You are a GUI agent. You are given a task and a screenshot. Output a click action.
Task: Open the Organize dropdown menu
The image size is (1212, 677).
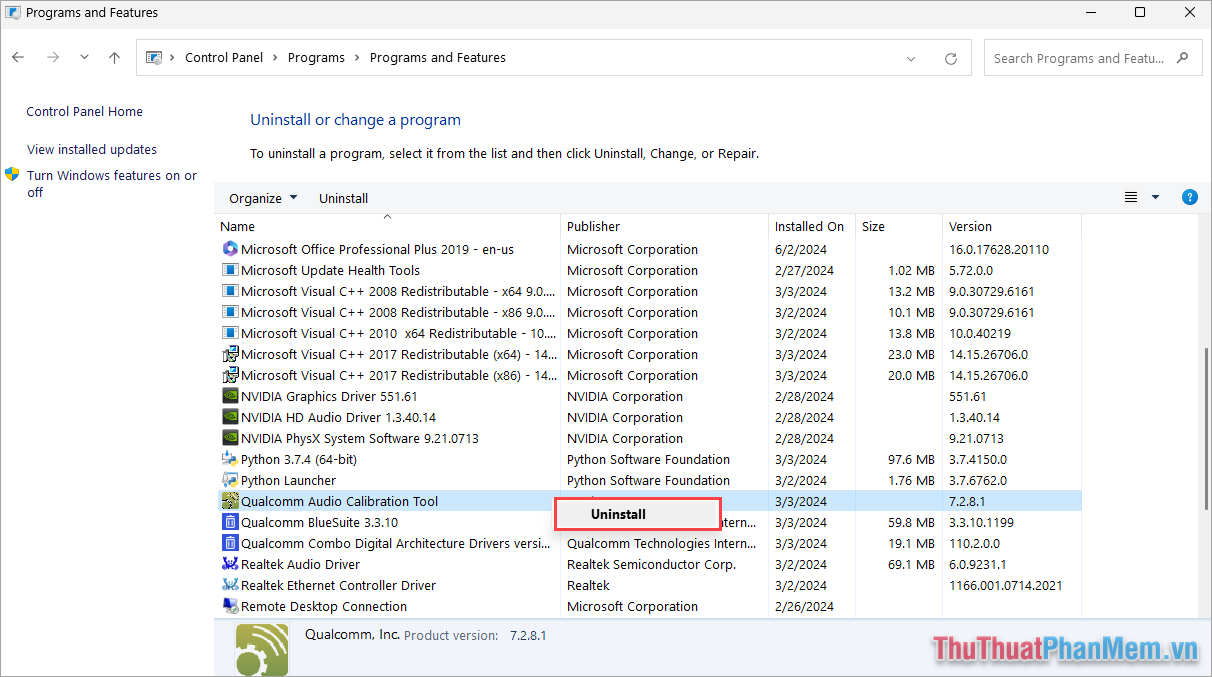(263, 198)
